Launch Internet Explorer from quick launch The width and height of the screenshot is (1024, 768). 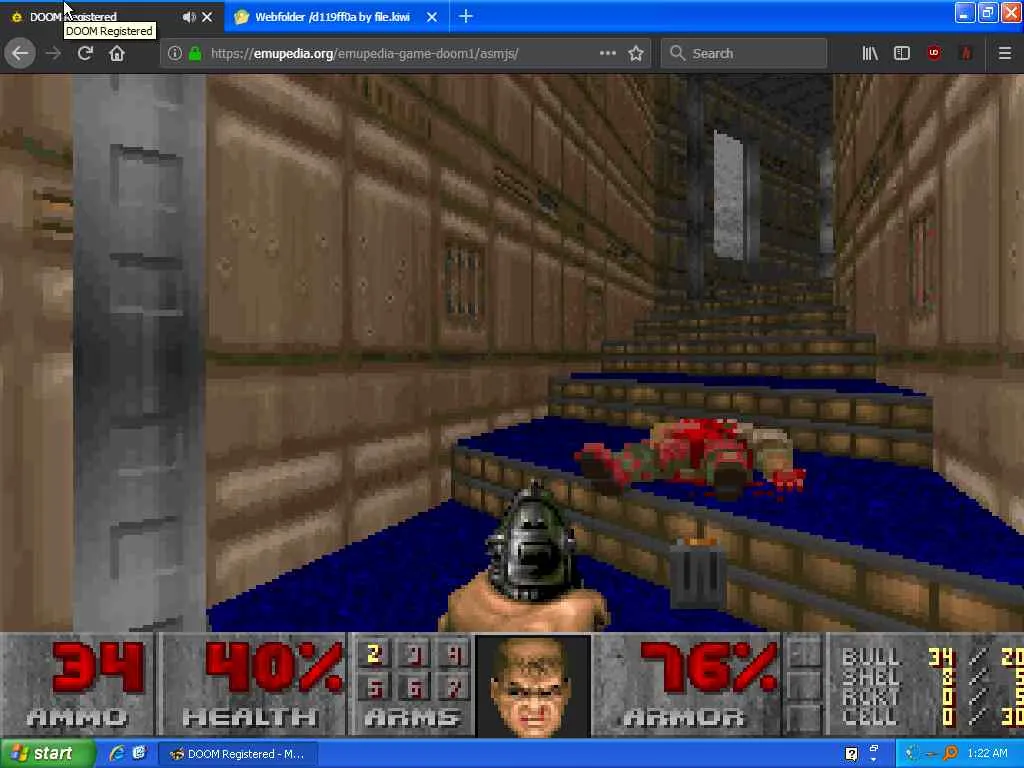pyautogui.click(x=117, y=754)
